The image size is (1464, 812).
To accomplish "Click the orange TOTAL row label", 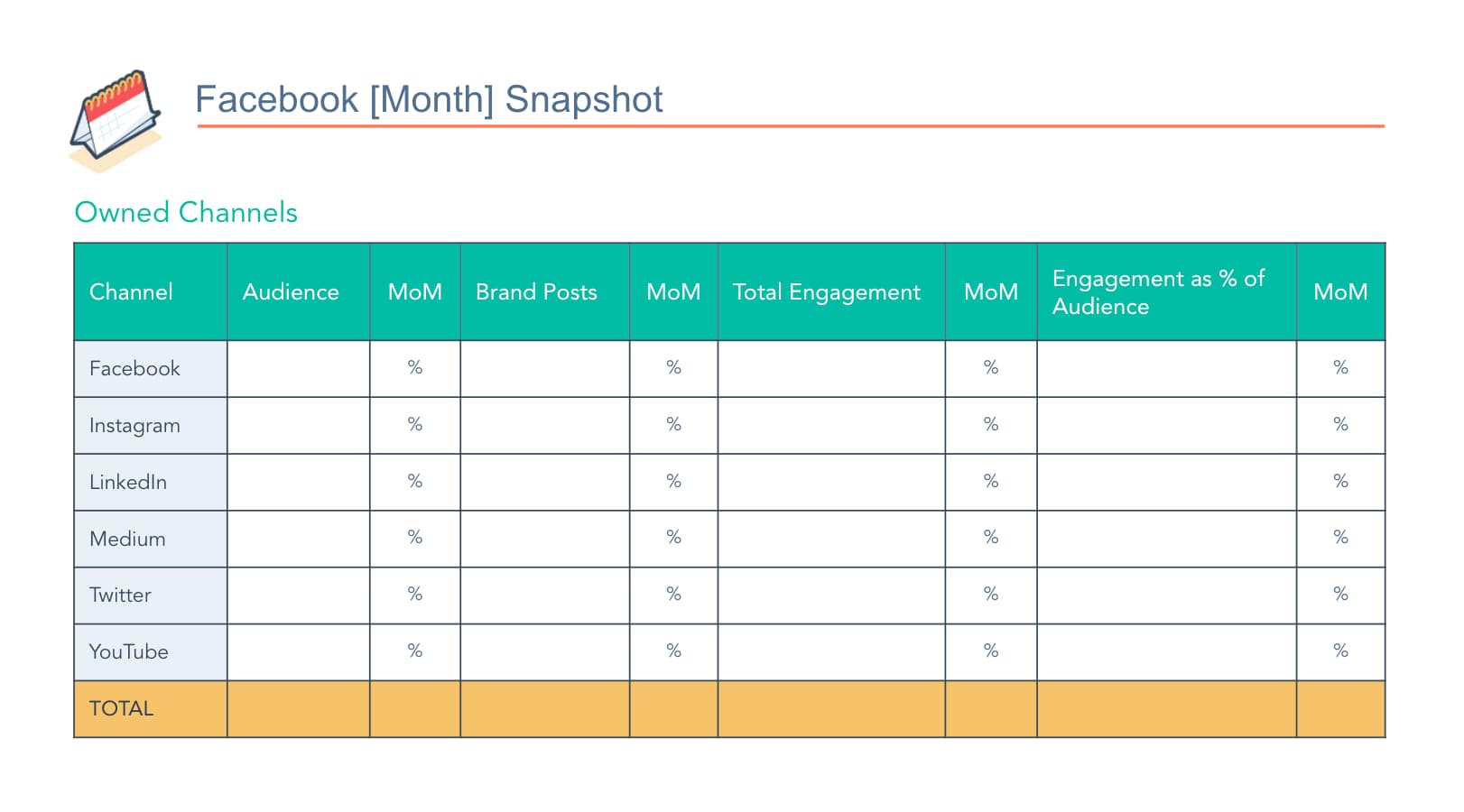I will coord(122,708).
